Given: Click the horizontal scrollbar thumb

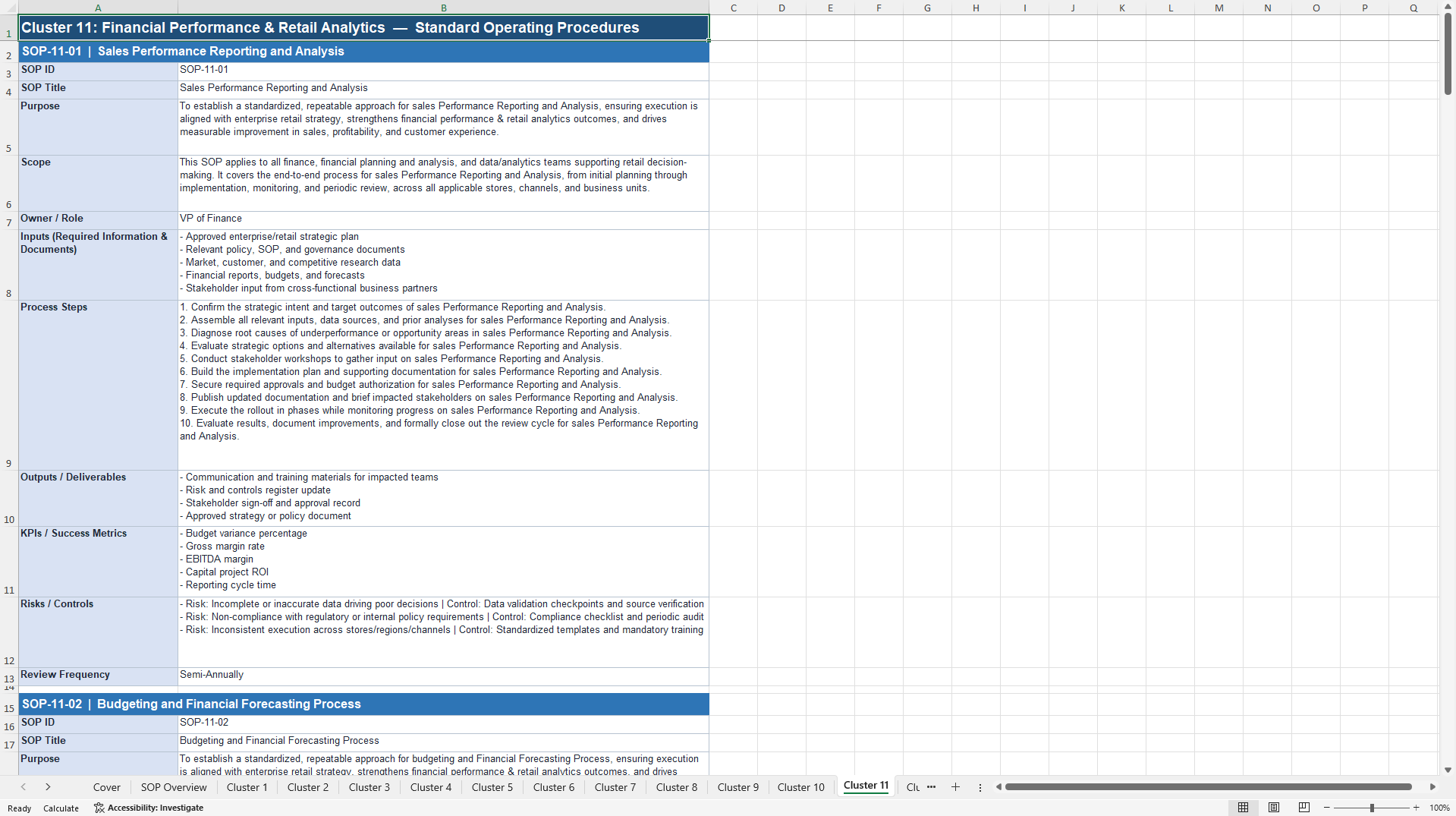Looking at the screenshot, I should point(1208,787).
